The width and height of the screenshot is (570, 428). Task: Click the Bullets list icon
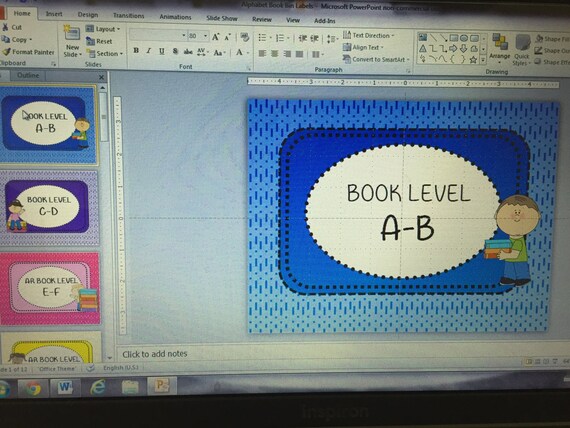tap(262, 37)
